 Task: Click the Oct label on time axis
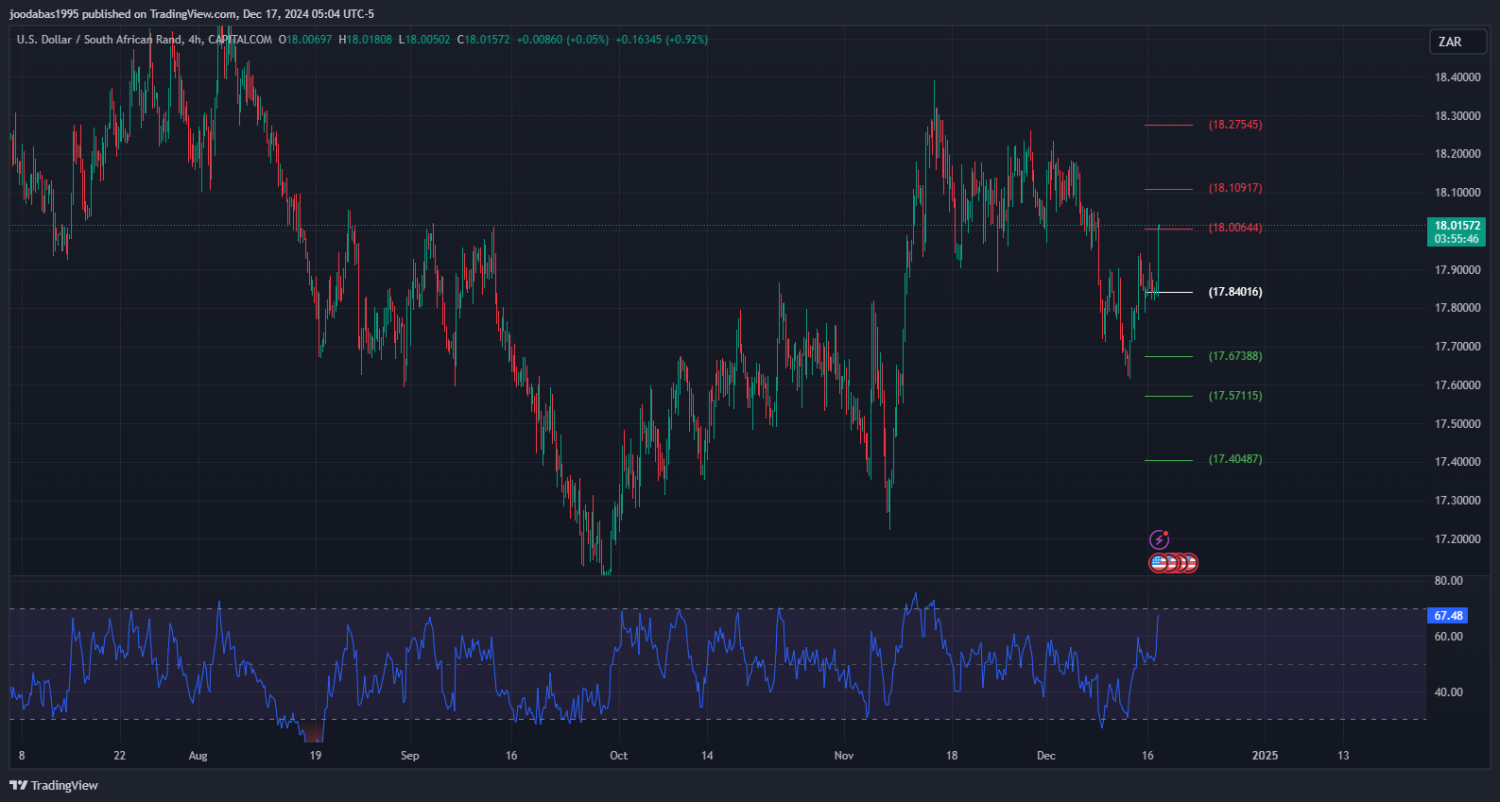[x=618, y=755]
